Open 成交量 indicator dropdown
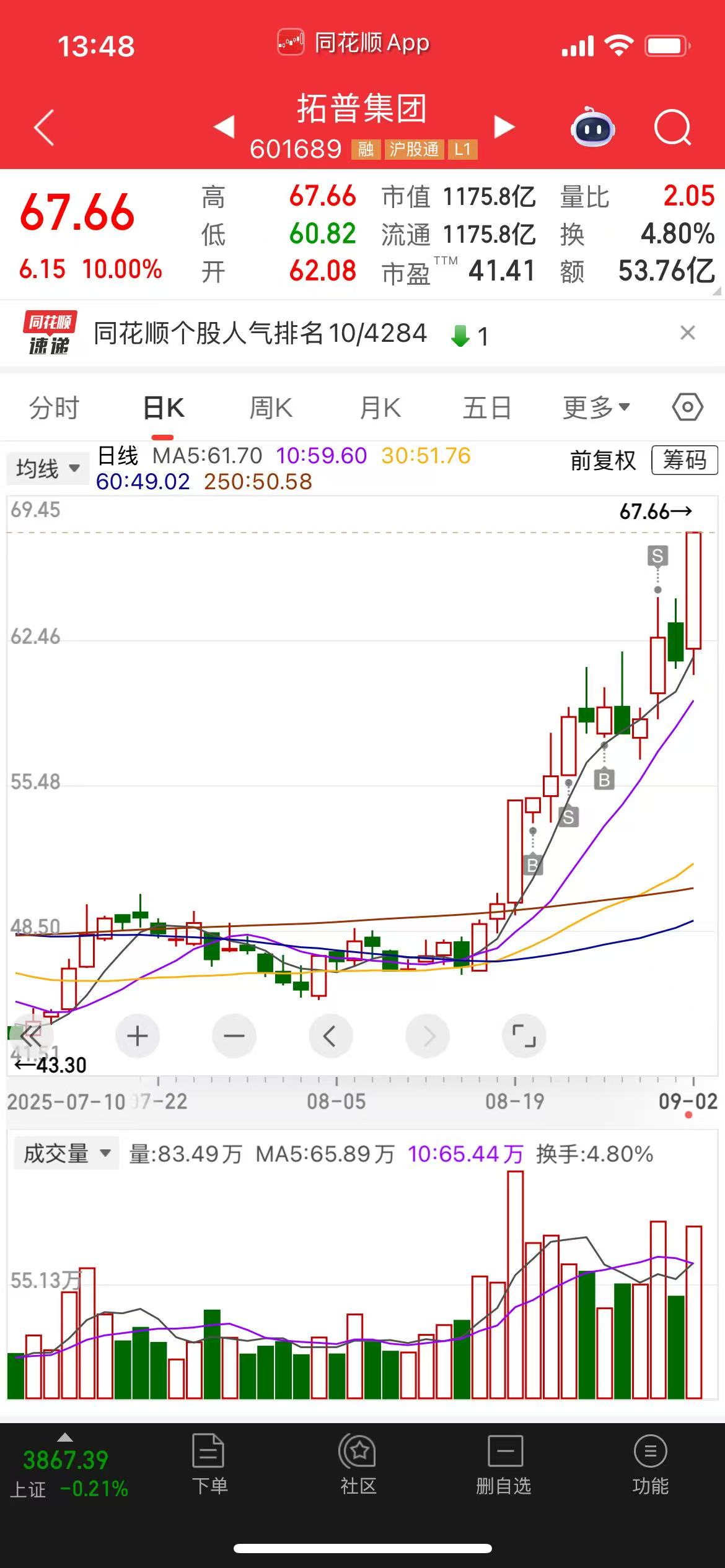This screenshot has height=1568, width=725. point(65,1154)
